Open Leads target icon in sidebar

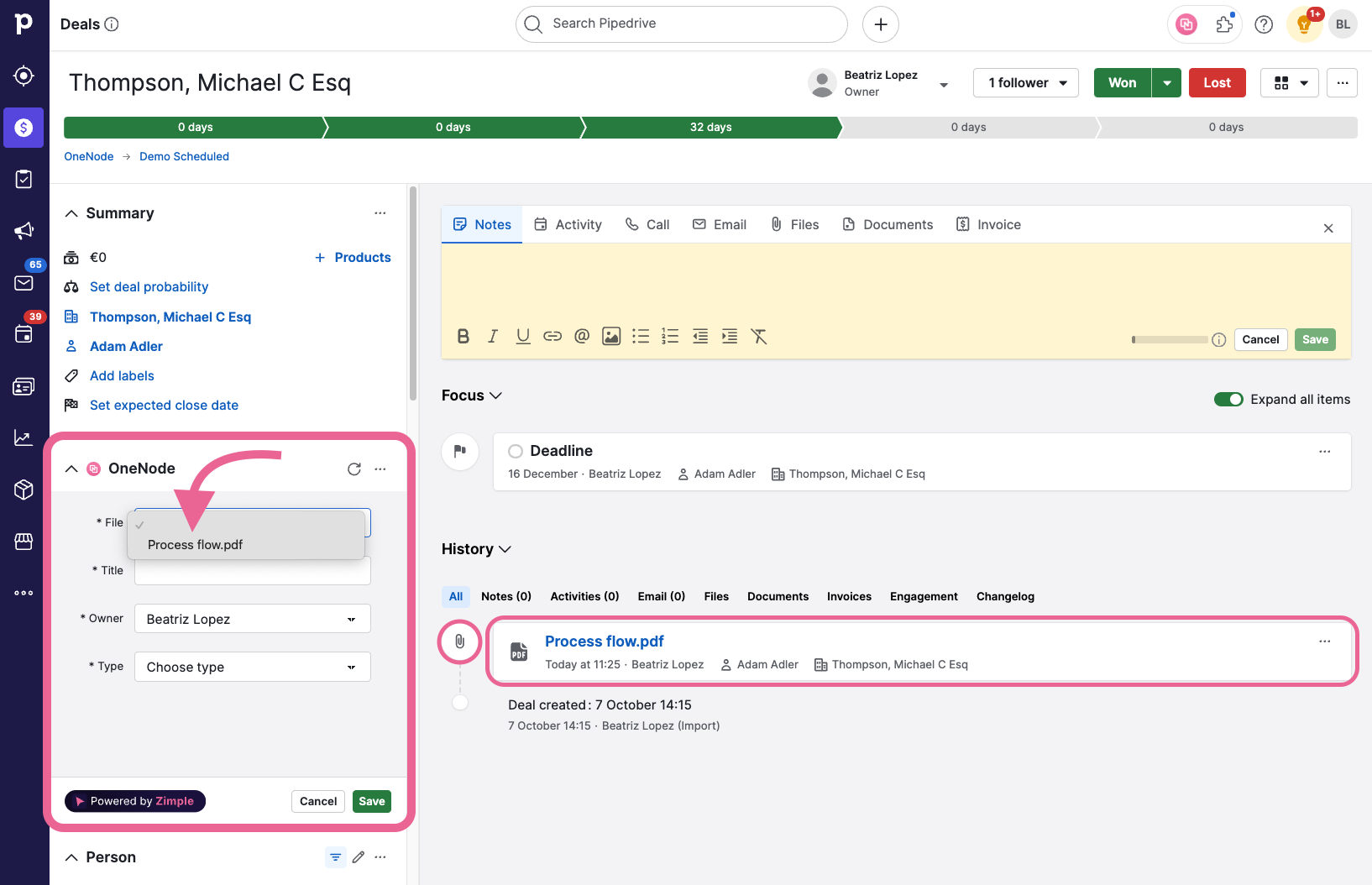(24, 76)
